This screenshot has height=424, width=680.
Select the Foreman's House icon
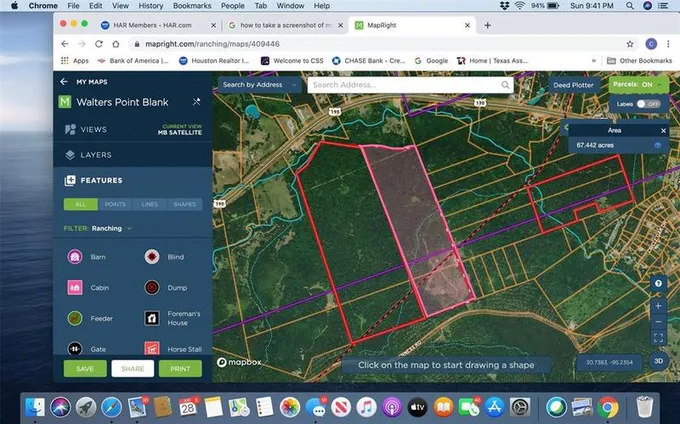(152, 318)
